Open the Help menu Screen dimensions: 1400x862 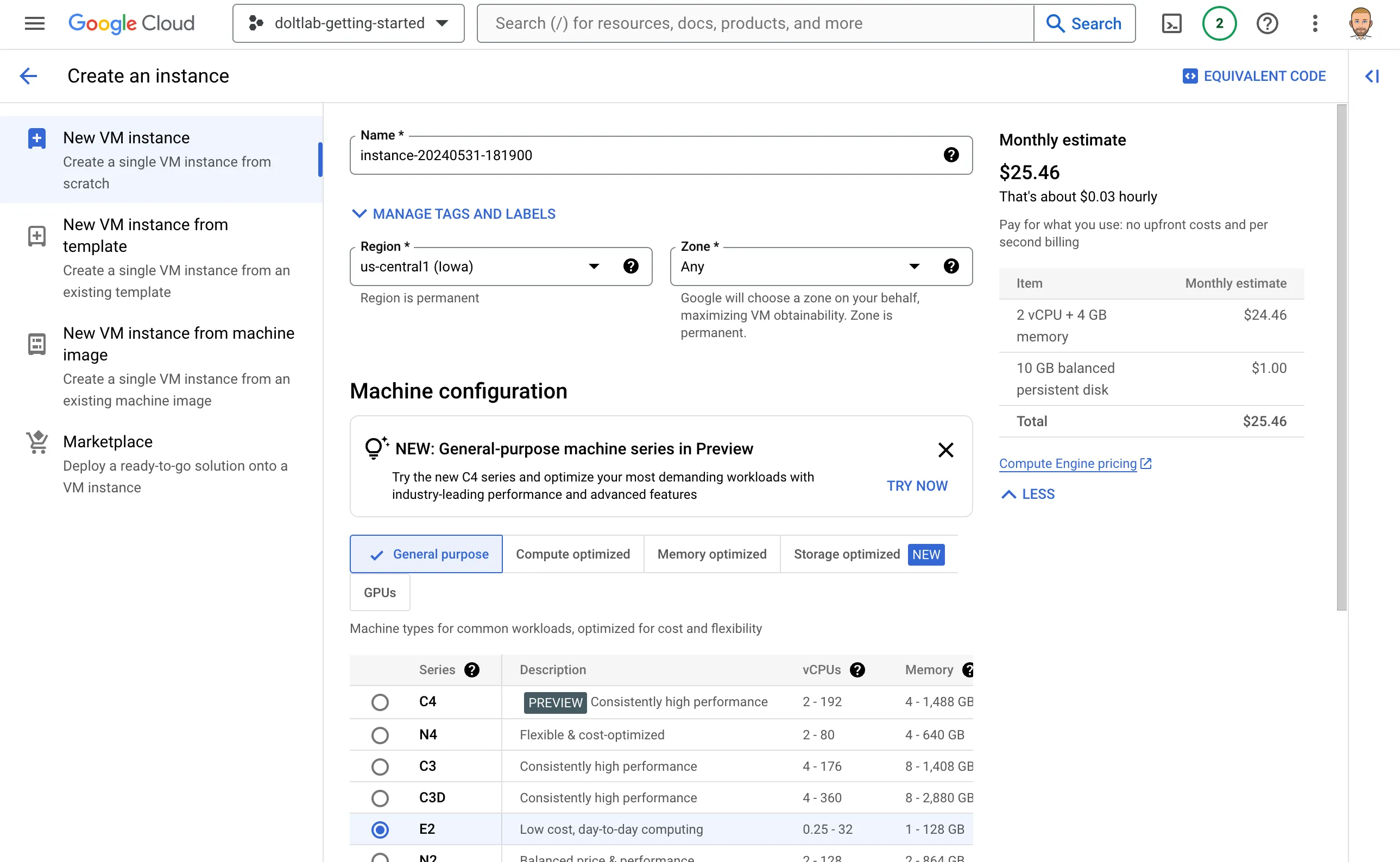tap(1266, 23)
